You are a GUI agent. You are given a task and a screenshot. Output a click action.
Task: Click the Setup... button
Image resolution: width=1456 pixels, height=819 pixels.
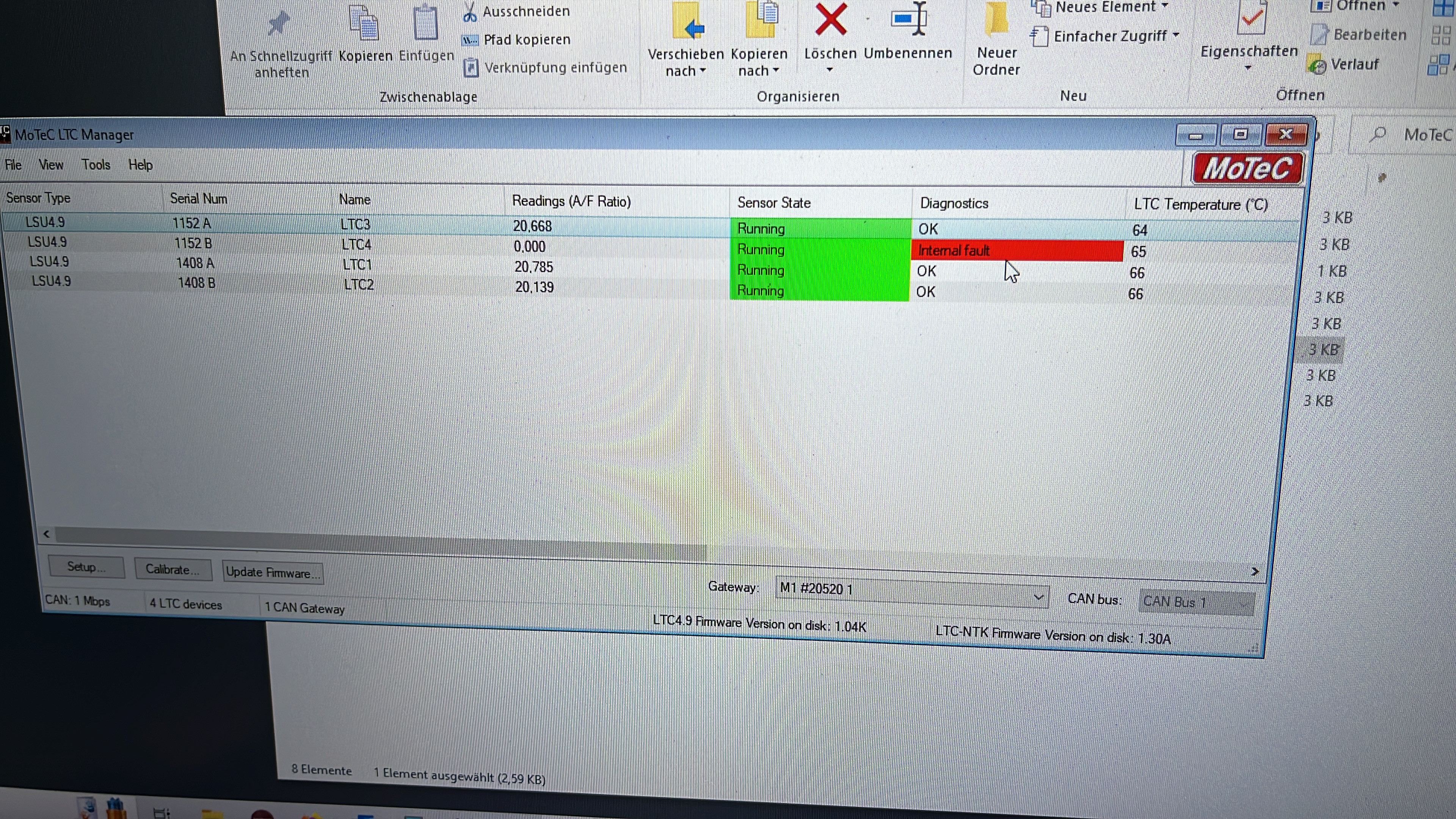click(x=86, y=567)
